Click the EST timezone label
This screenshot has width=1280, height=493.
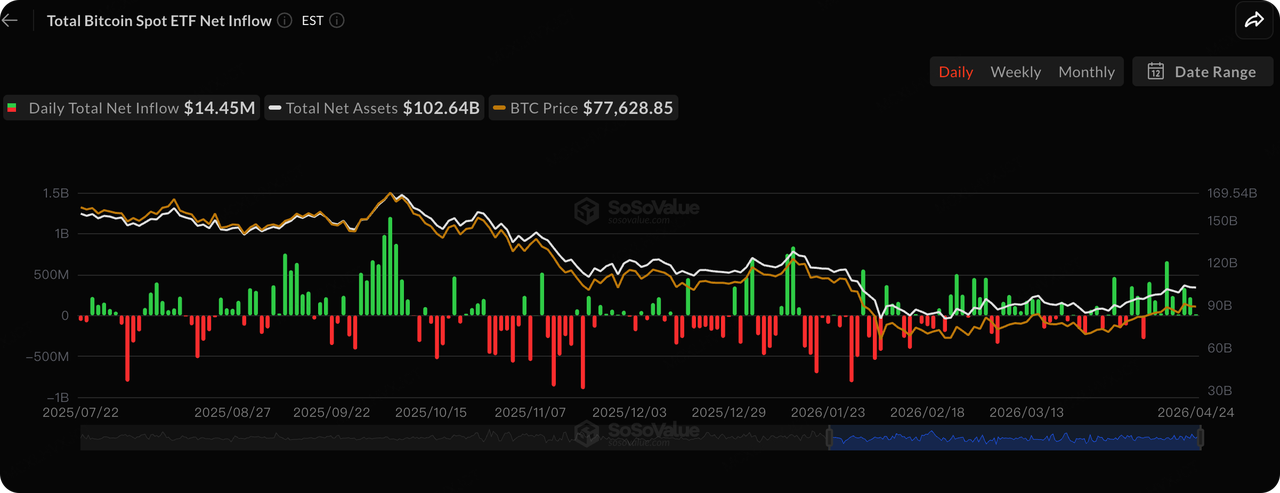click(312, 20)
